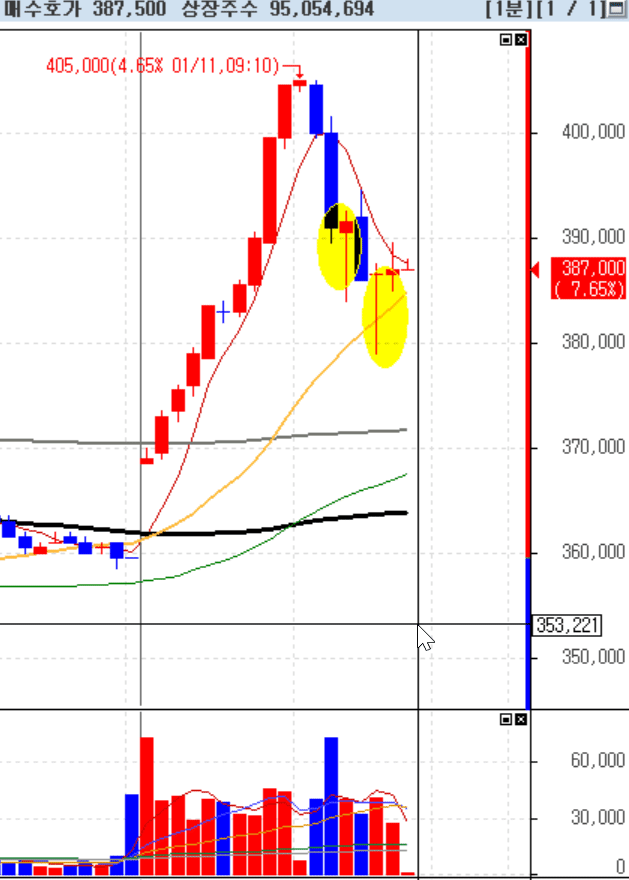Screen dimensions: 629x880
Task: Click the 370,000 price axis label
Action: pos(593,447)
